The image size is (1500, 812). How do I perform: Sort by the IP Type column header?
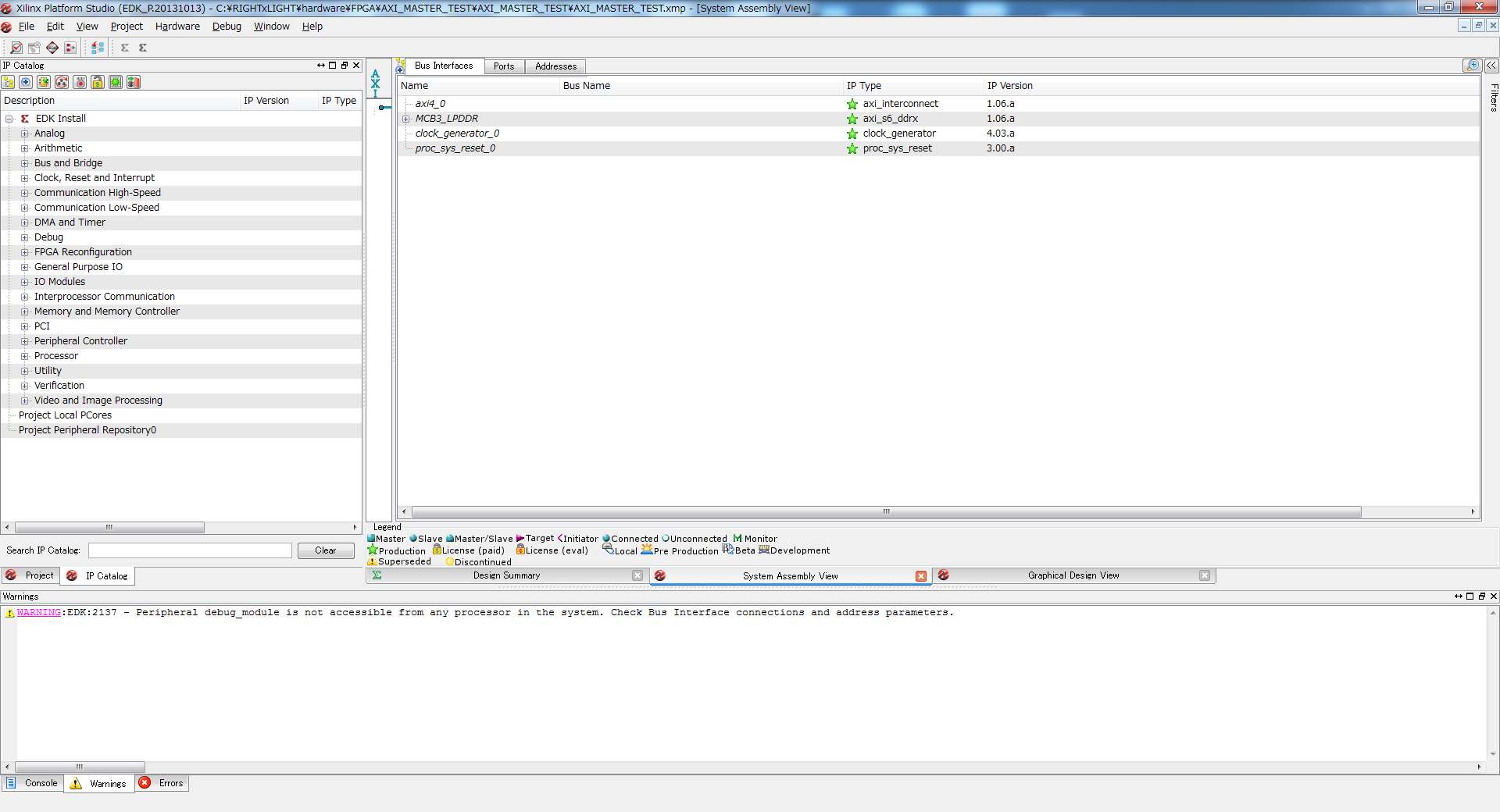912,86
